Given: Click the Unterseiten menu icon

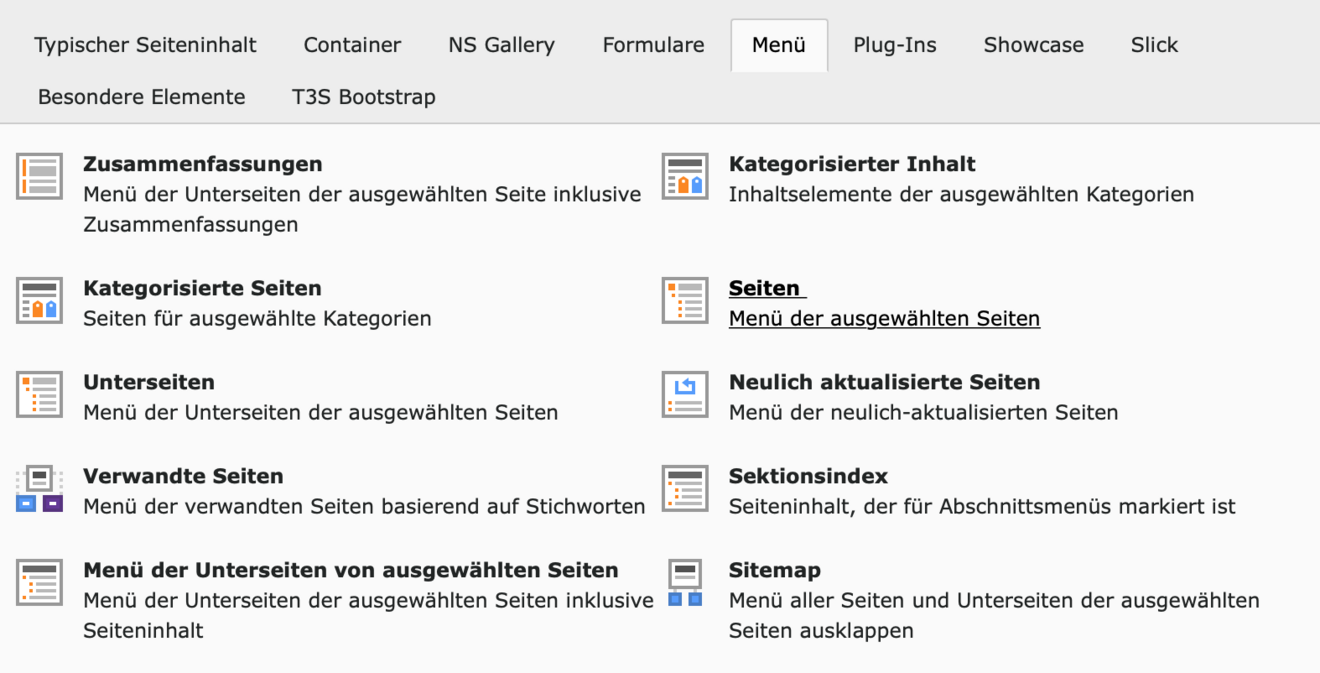Looking at the screenshot, I should (x=39, y=394).
